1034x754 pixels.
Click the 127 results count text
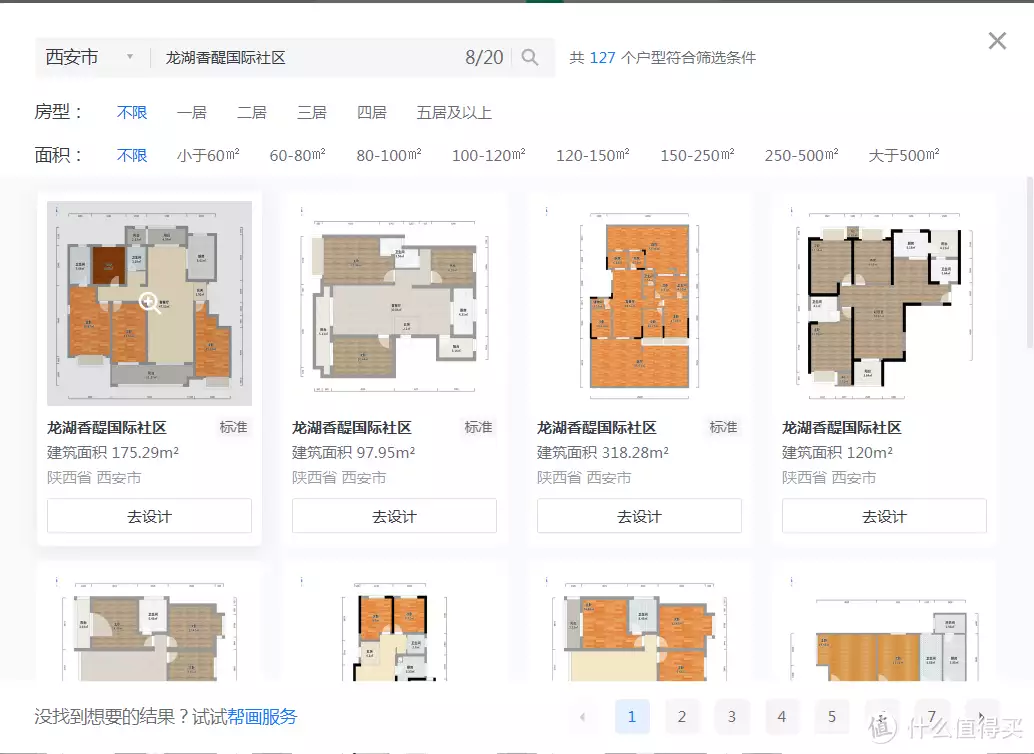coord(602,58)
